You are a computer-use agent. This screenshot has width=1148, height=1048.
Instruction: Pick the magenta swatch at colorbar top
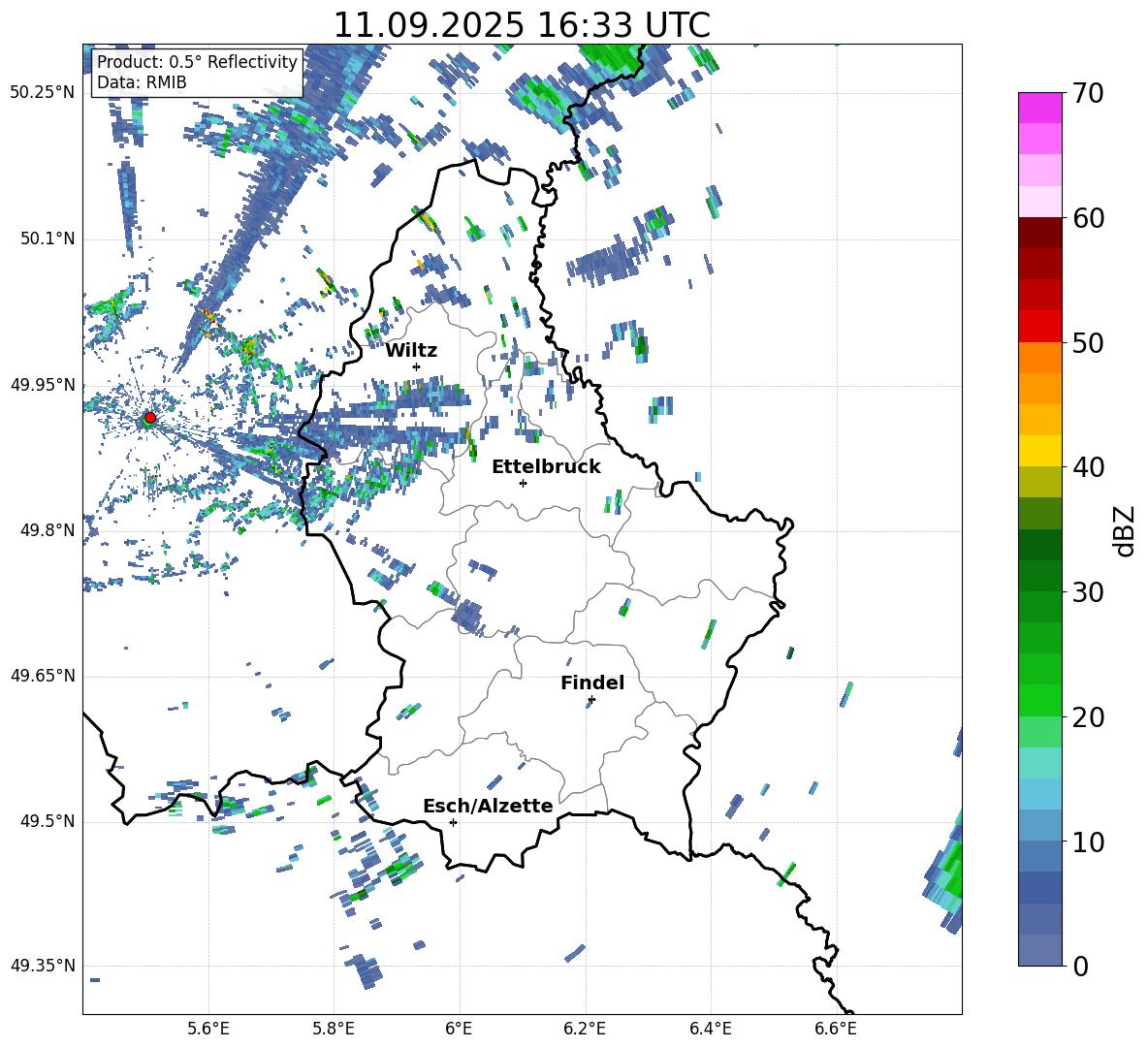(1039, 109)
